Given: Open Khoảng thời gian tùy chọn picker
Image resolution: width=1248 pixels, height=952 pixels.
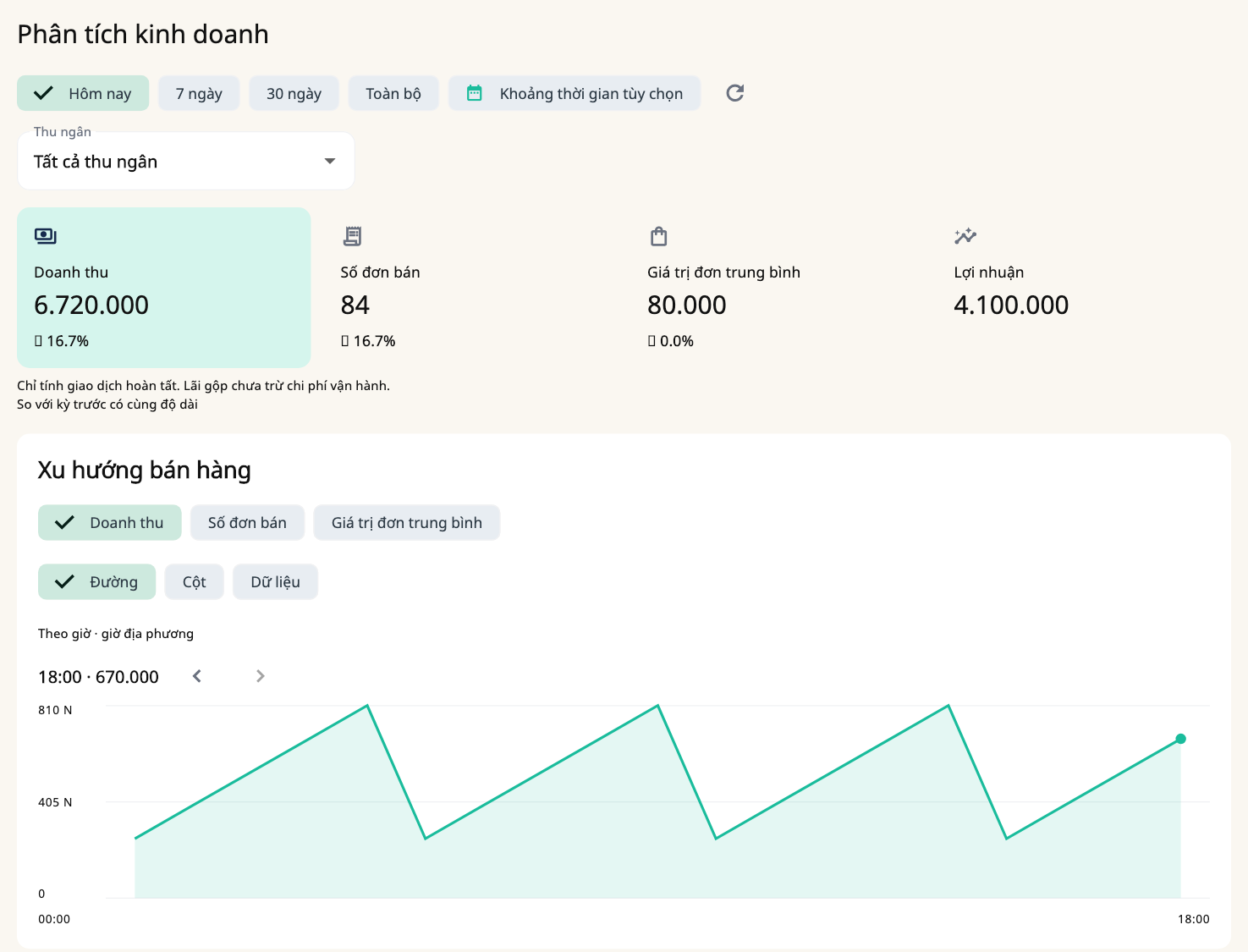Looking at the screenshot, I should pyautogui.click(x=575, y=93).
